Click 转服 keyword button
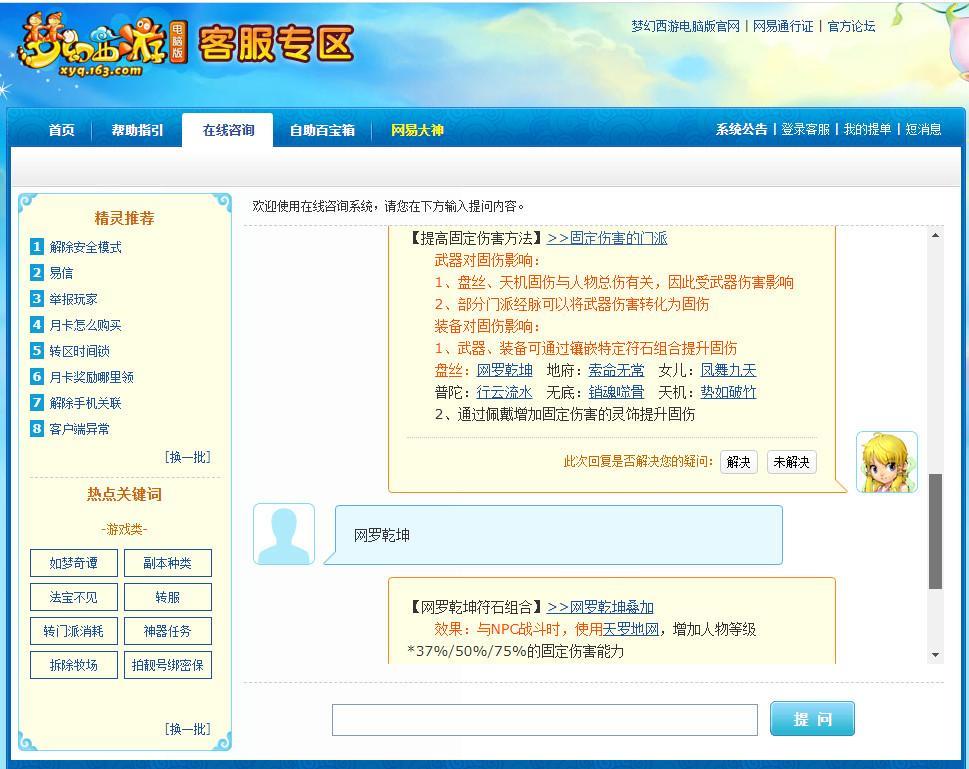 [167, 597]
